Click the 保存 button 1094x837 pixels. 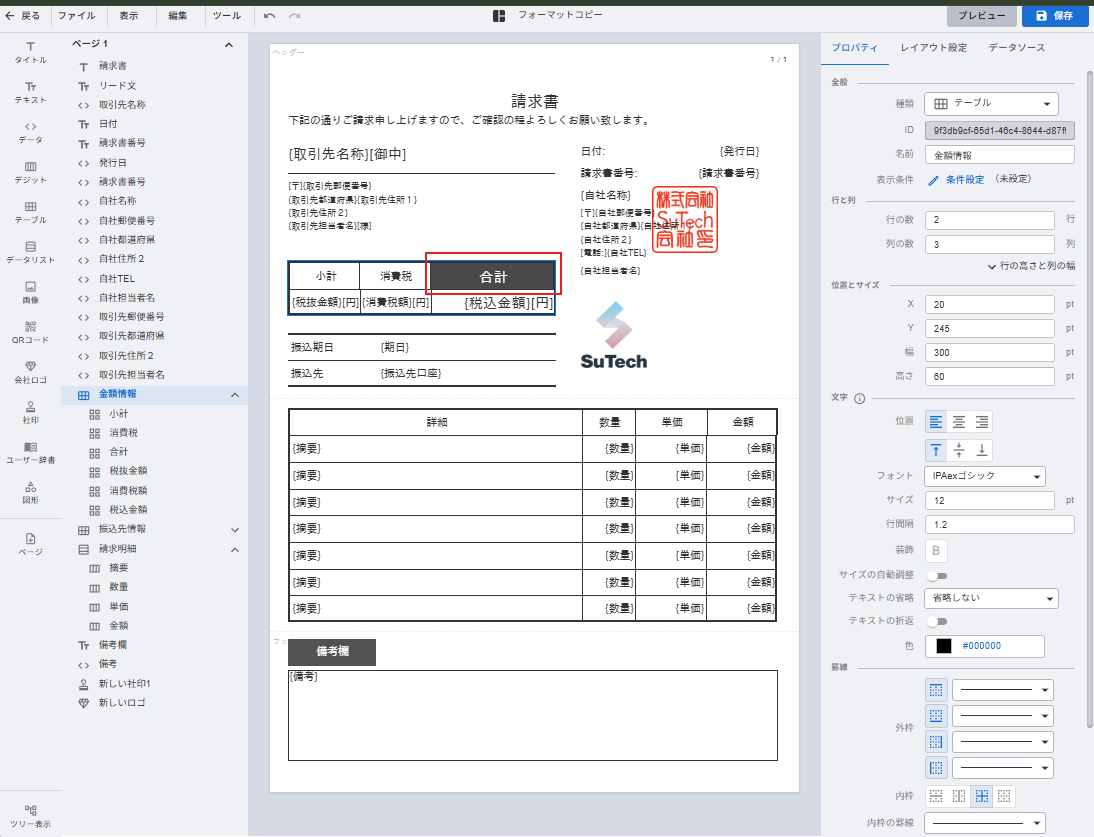tap(1054, 16)
